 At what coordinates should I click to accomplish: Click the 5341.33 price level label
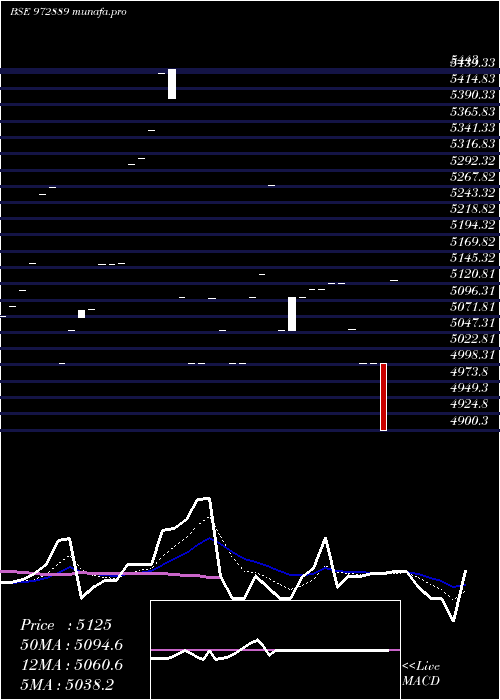point(472,128)
